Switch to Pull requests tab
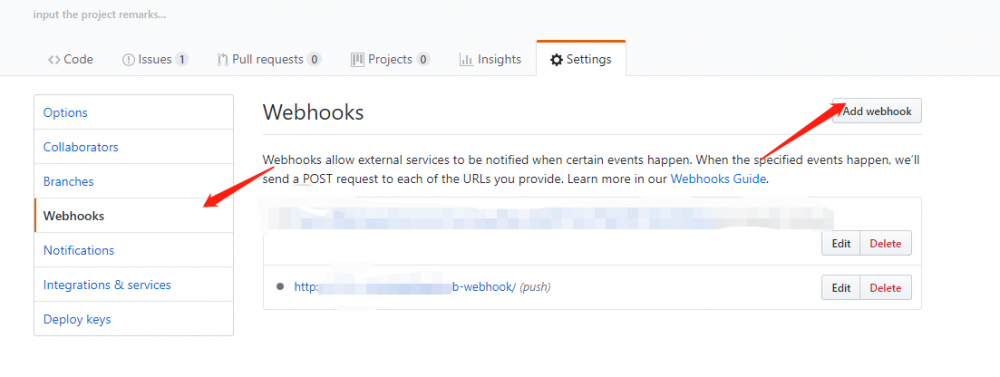Image resolution: width=1000 pixels, height=377 pixels. 268,59
